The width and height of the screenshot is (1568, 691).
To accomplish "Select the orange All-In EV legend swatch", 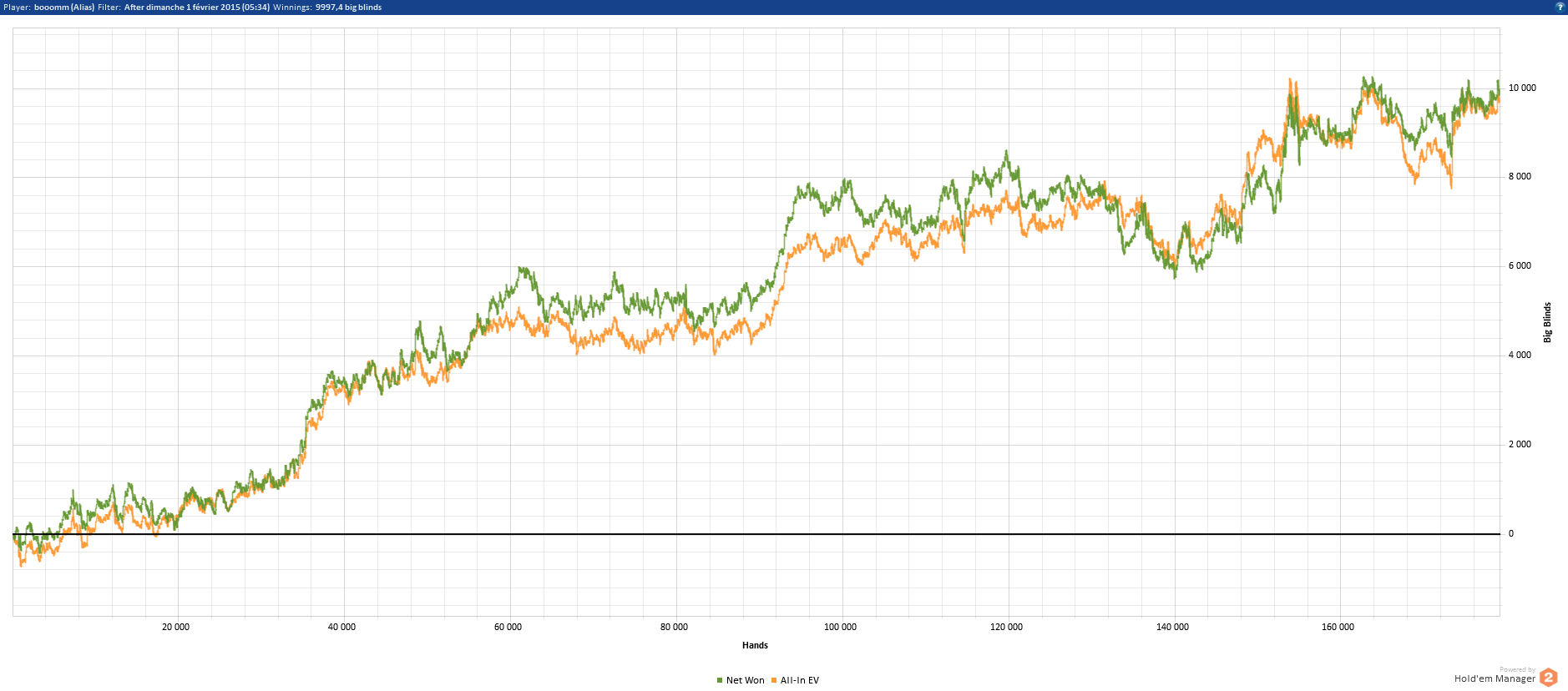I will [x=774, y=680].
